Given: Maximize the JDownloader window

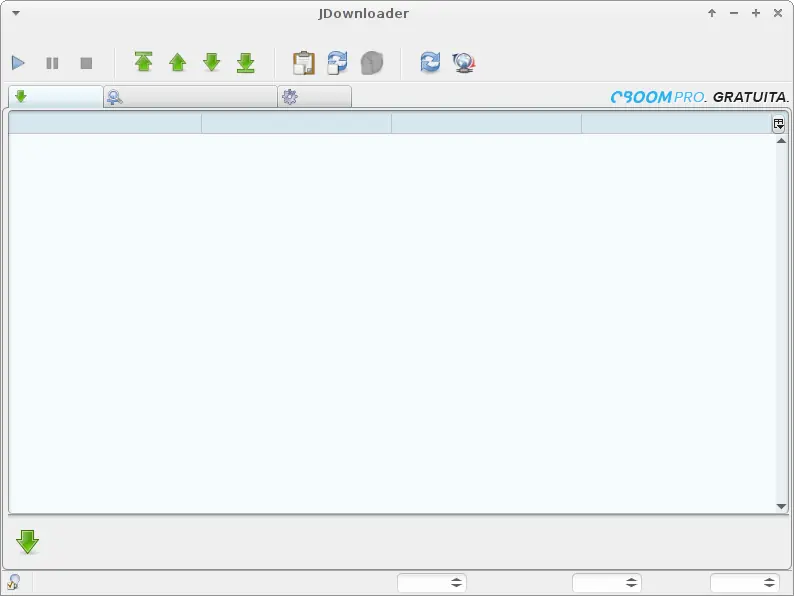Looking at the screenshot, I should pos(756,13).
